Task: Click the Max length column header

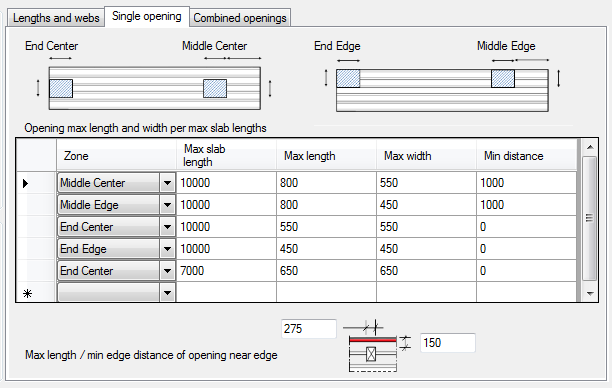Action: [x=326, y=156]
